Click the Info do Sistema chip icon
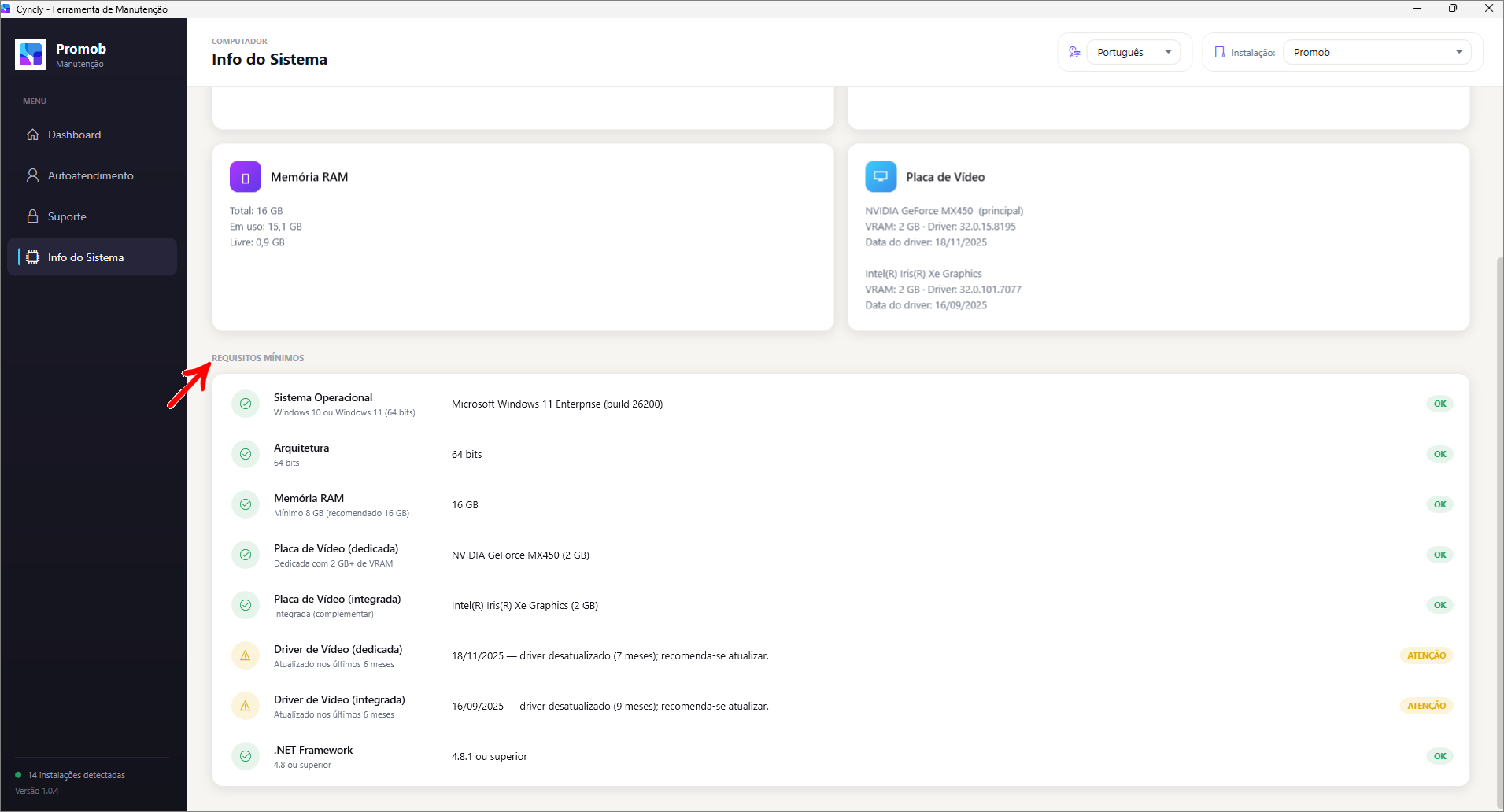The height and width of the screenshot is (812, 1504). (32, 257)
